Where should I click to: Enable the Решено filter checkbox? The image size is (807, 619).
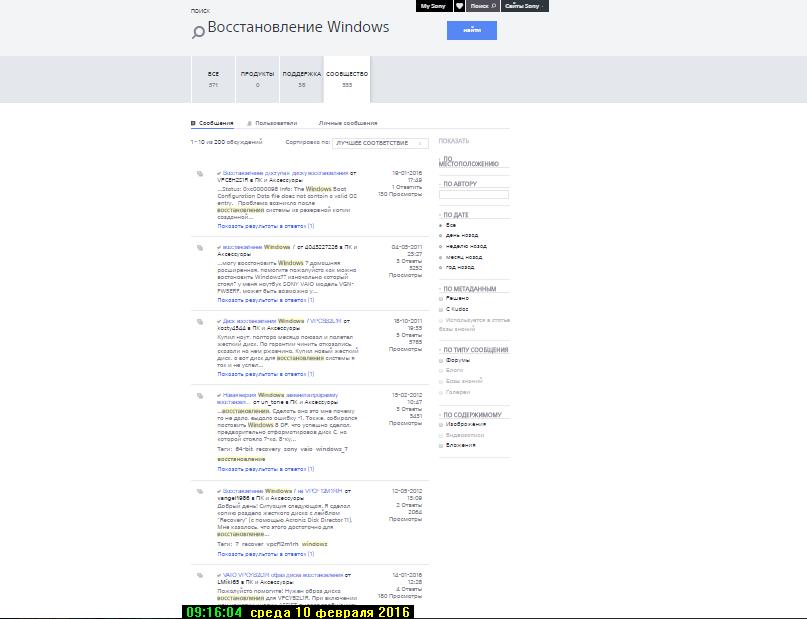point(442,298)
